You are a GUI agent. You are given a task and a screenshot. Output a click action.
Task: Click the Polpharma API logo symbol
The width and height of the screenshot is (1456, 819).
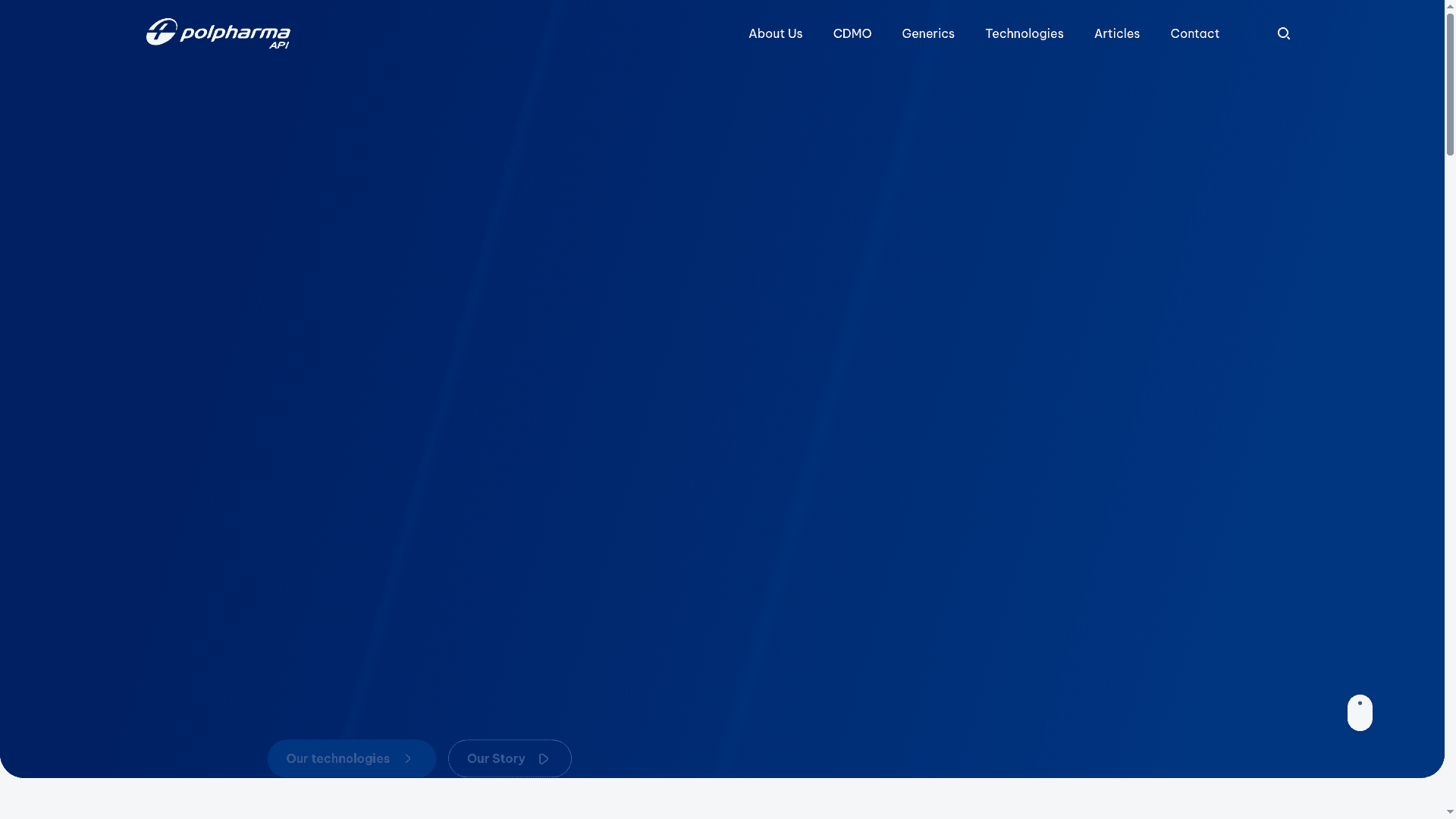coord(161,33)
